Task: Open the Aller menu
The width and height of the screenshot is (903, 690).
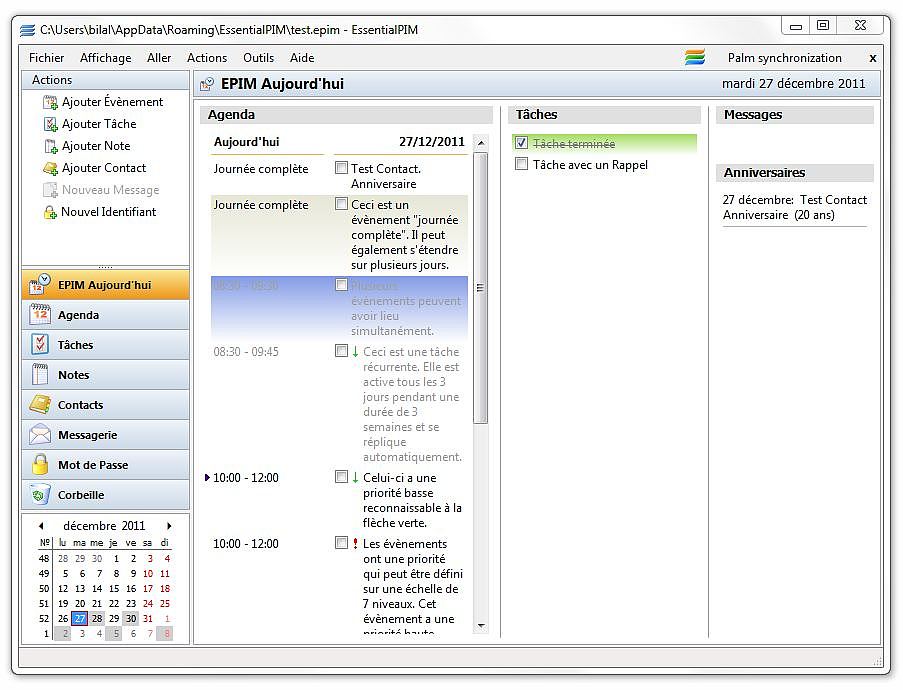Action: tap(159, 58)
